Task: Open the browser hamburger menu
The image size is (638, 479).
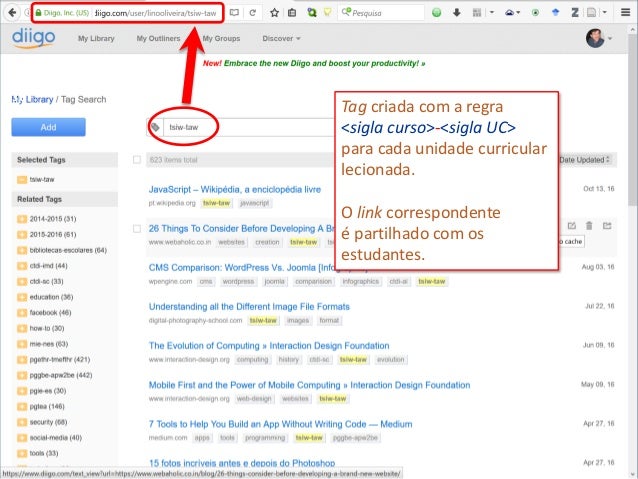Action: pyautogui.click(x=625, y=13)
